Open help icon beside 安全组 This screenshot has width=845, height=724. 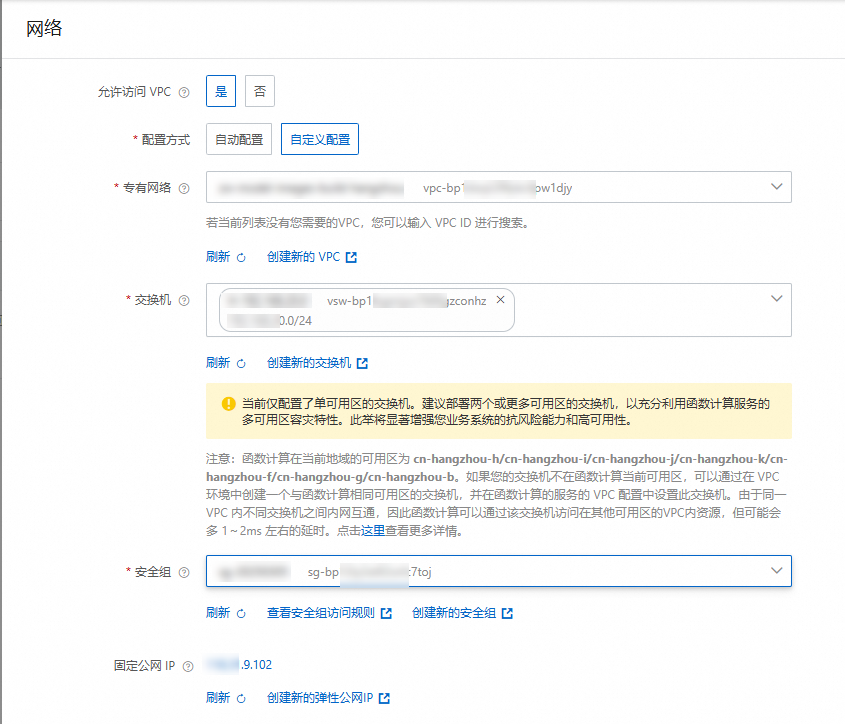[x=184, y=572]
